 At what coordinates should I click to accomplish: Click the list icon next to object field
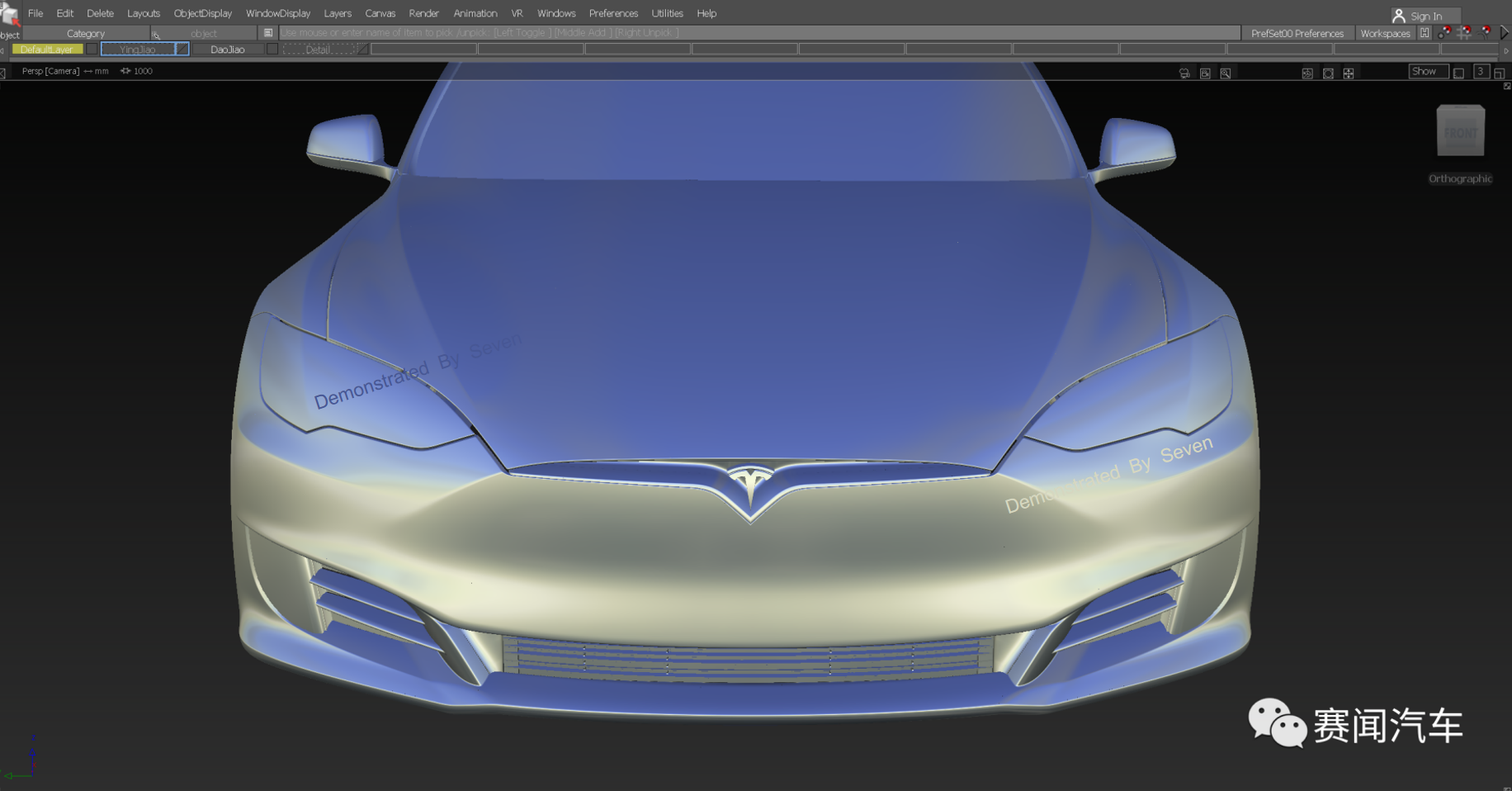[268, 32]
